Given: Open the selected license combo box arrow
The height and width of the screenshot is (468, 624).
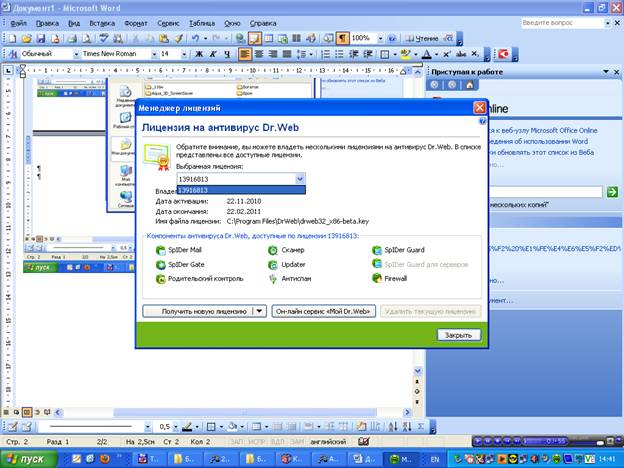Looking at the screenshot, I should (300, 179).
